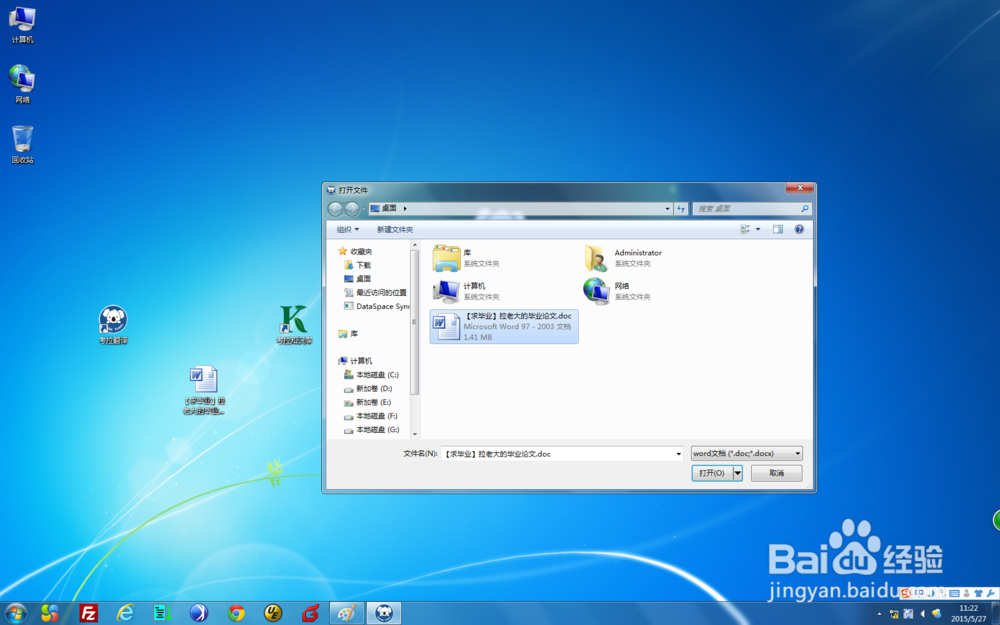Select the 回收站 recycle bin on desktop
1000x625 pixels.
pyautogui.click(x=22, y=144)
